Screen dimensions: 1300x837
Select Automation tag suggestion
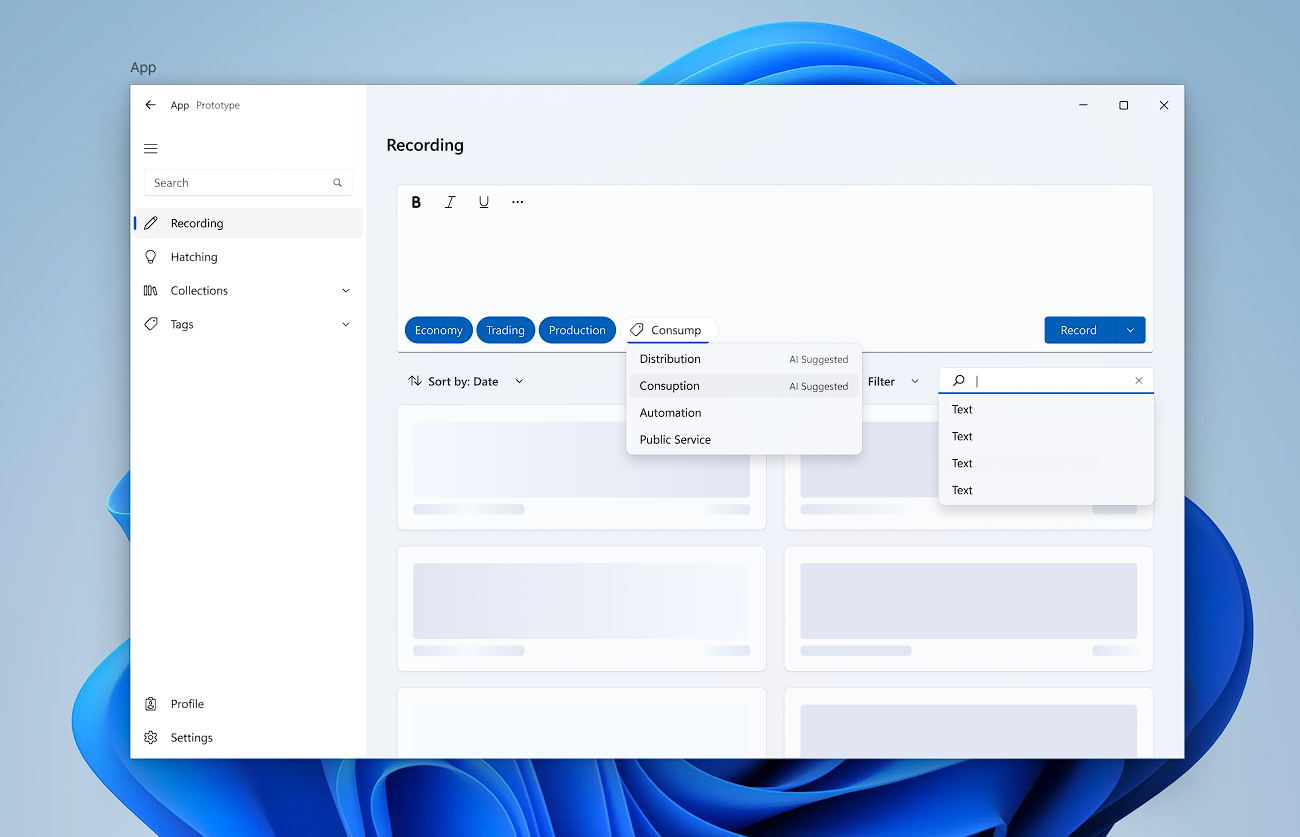coord(744,413)
